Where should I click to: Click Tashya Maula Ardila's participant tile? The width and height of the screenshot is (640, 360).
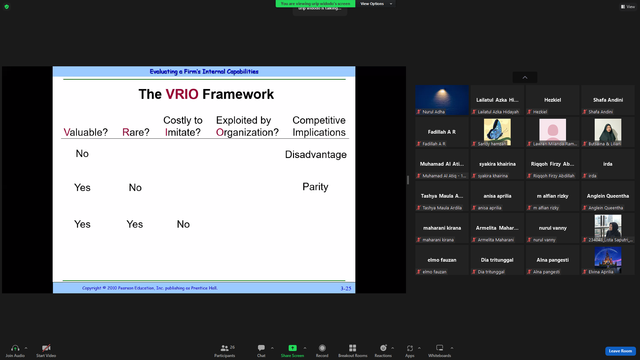coord(442,196)
